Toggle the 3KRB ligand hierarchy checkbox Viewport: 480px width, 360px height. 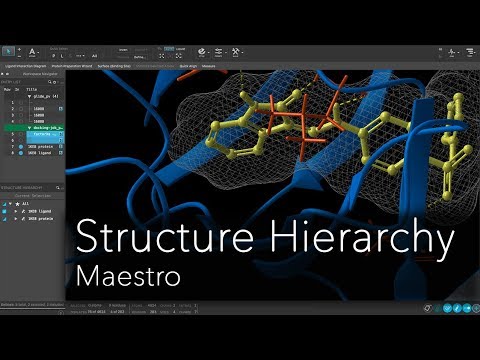(x=4, y=211)
